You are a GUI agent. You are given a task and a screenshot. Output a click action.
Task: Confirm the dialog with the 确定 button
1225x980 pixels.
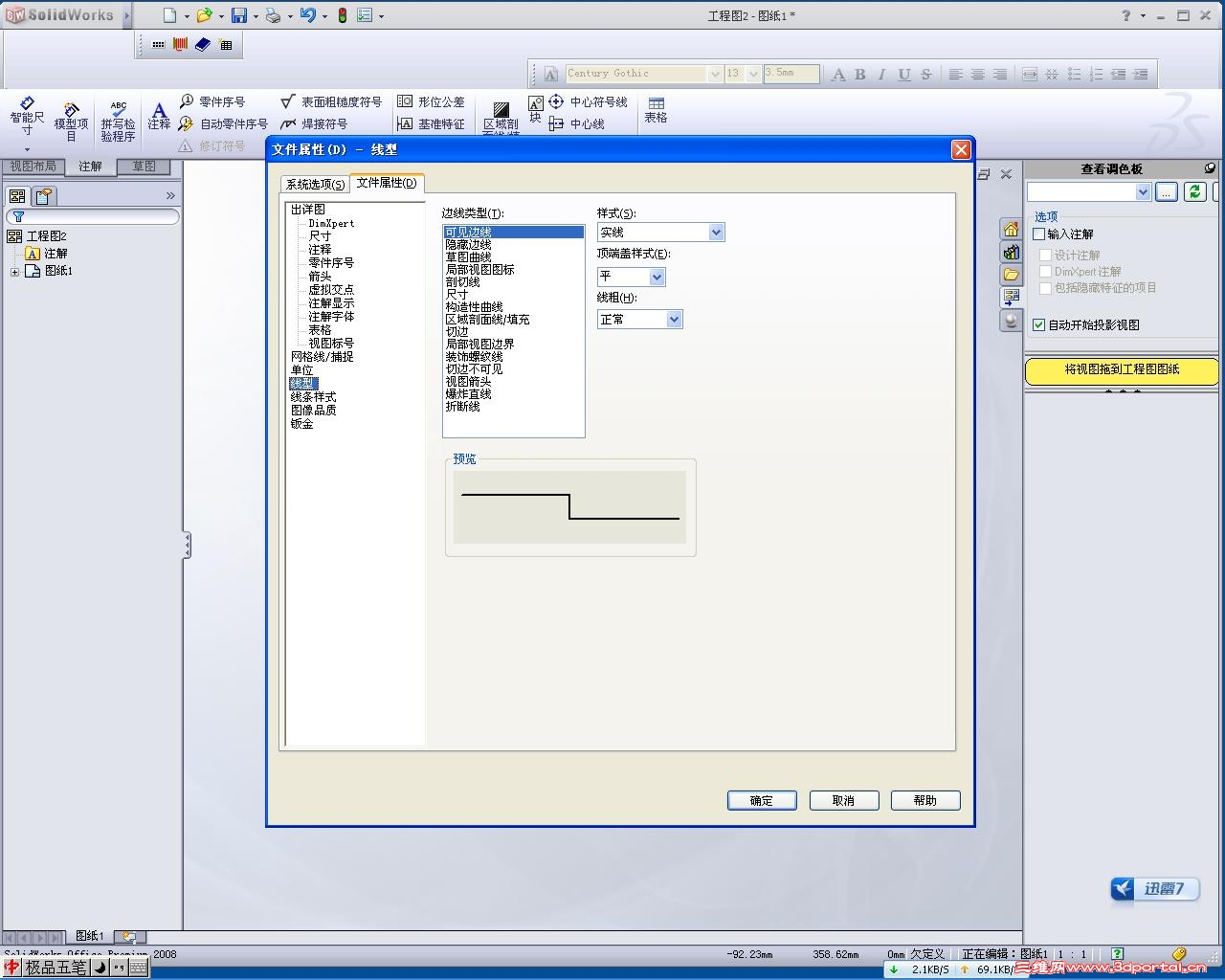click(762, 800)
